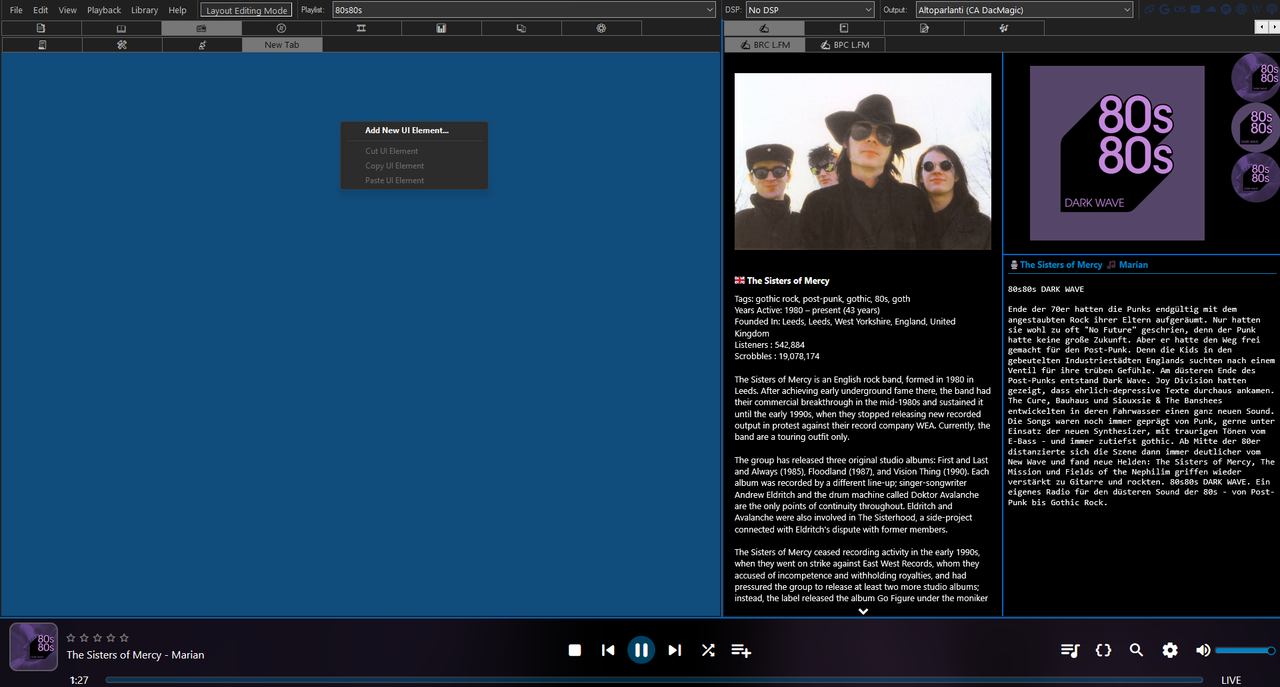Image resolution: width=1280 pixels, height=687 pixels.
Task: Switch to the open-book icon tab
Action: tap(121, 28)
